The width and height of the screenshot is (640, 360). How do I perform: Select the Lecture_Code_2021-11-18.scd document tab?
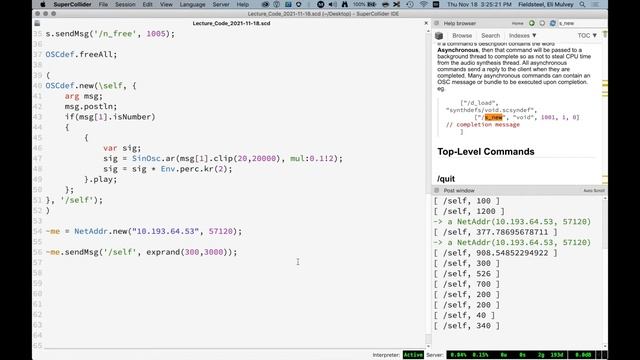(x=231, y=23)
